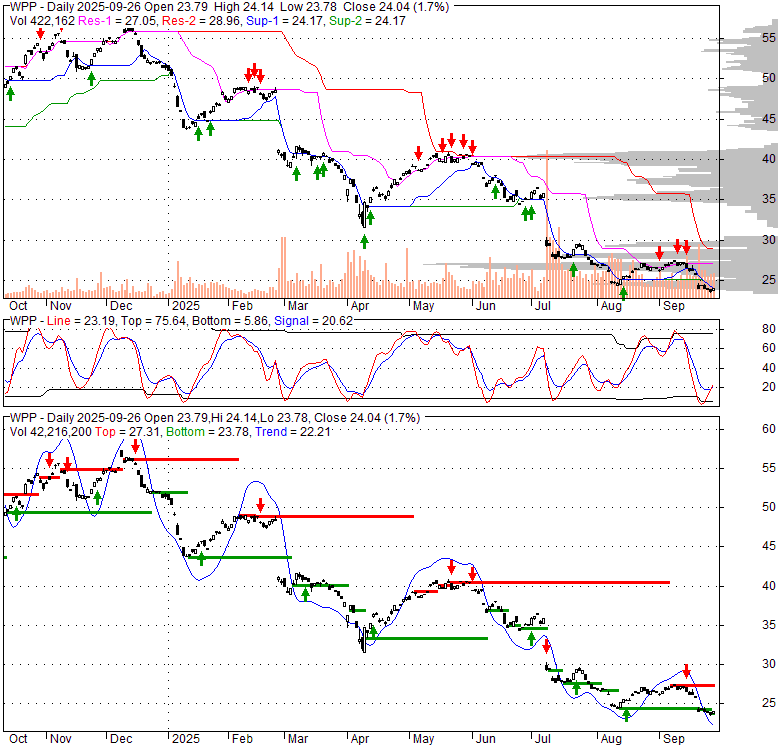Click the WPP ticker in the oscillator panel header
Viewport: 780px width, 745px height.
23,321
